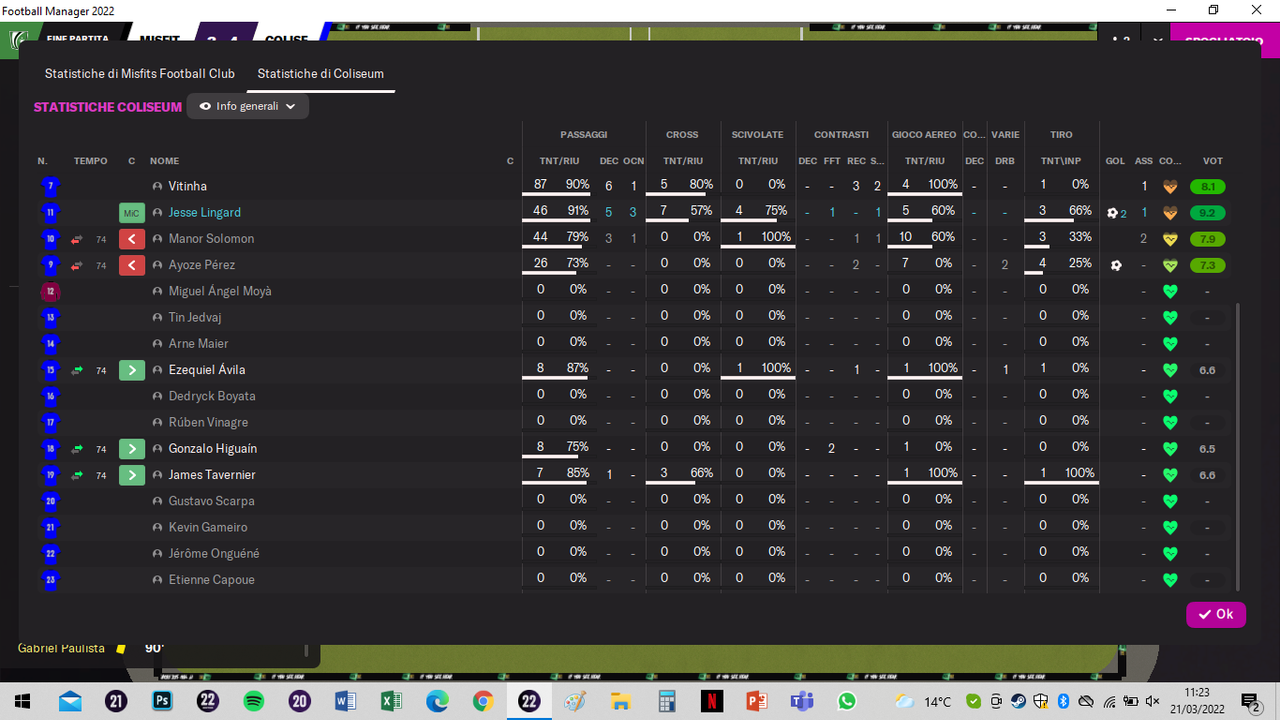Click Jesse Lingard's 9.2 rating badge
This screenshot has height=720, width=1280.
pos(1208,213)
